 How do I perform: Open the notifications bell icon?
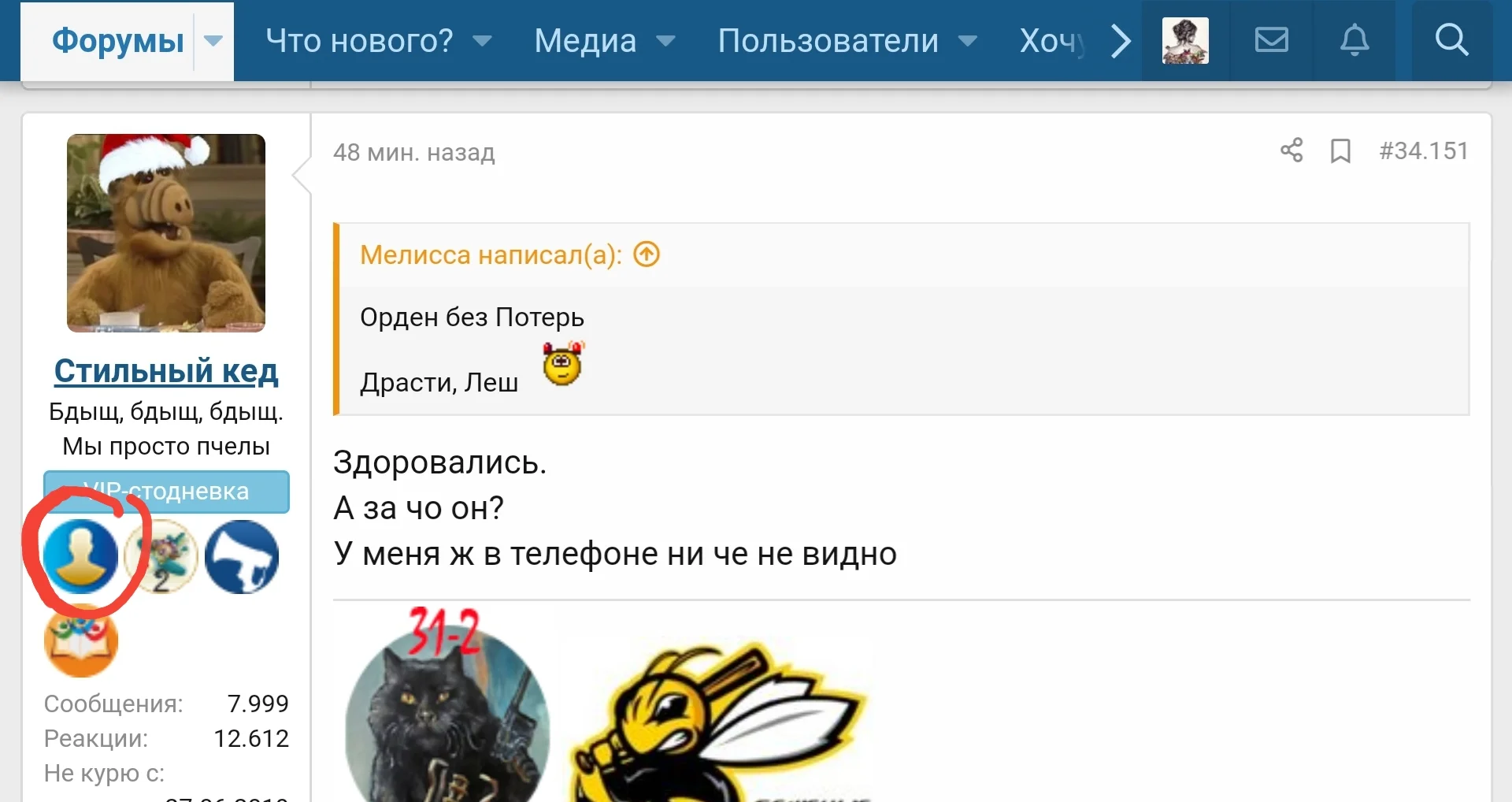point(1354,40)
